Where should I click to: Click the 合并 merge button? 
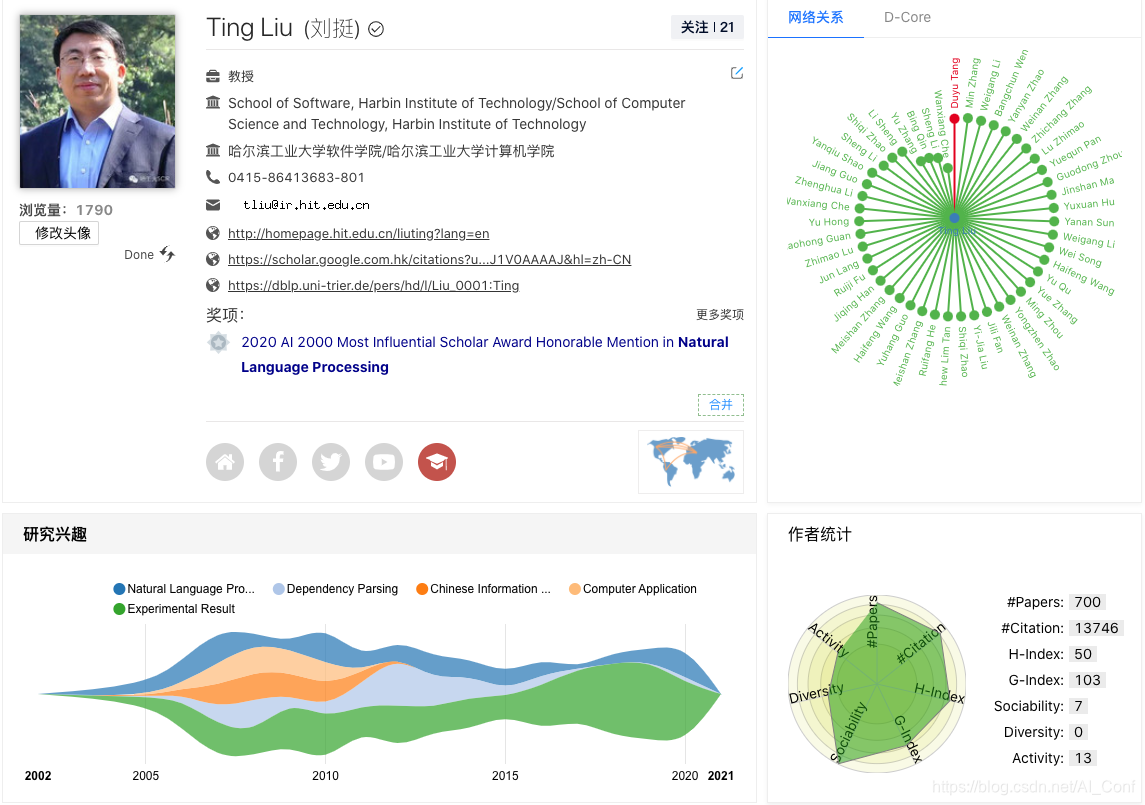(x=720, y=404)
